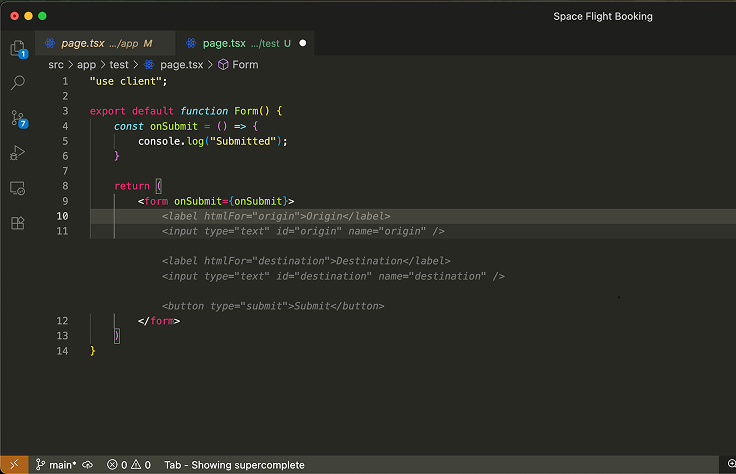Screen dimensions: 736x474
Task: Open the Extensions panel
Action: click(17, 223)
